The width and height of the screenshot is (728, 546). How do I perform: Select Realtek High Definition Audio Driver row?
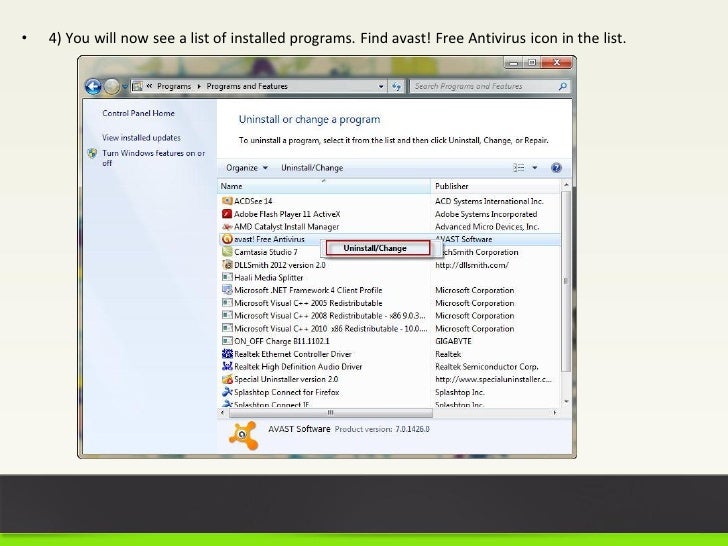[389, 366]
